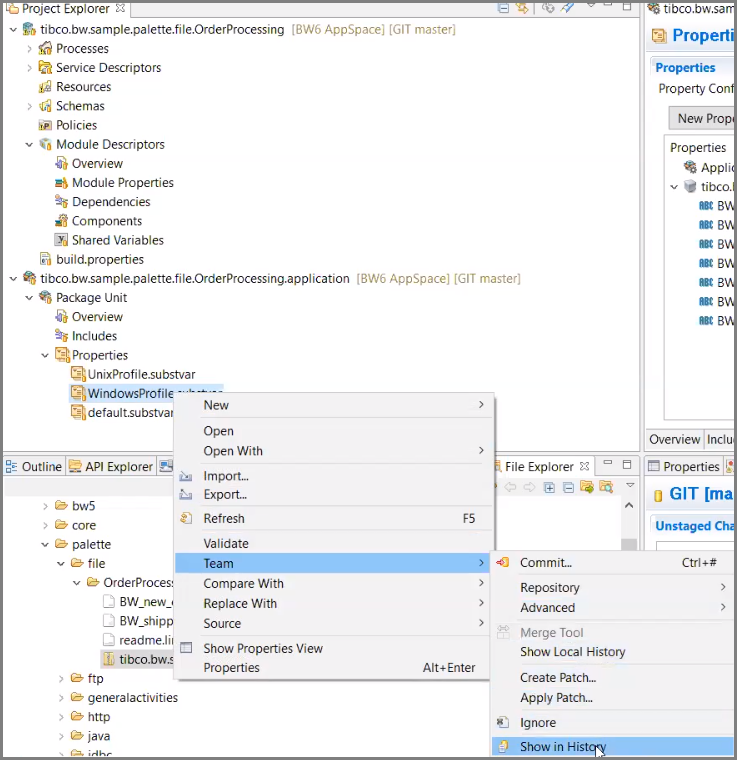The image size is (737, 760).
Task: Choose Show Local History
Action: 613,652
